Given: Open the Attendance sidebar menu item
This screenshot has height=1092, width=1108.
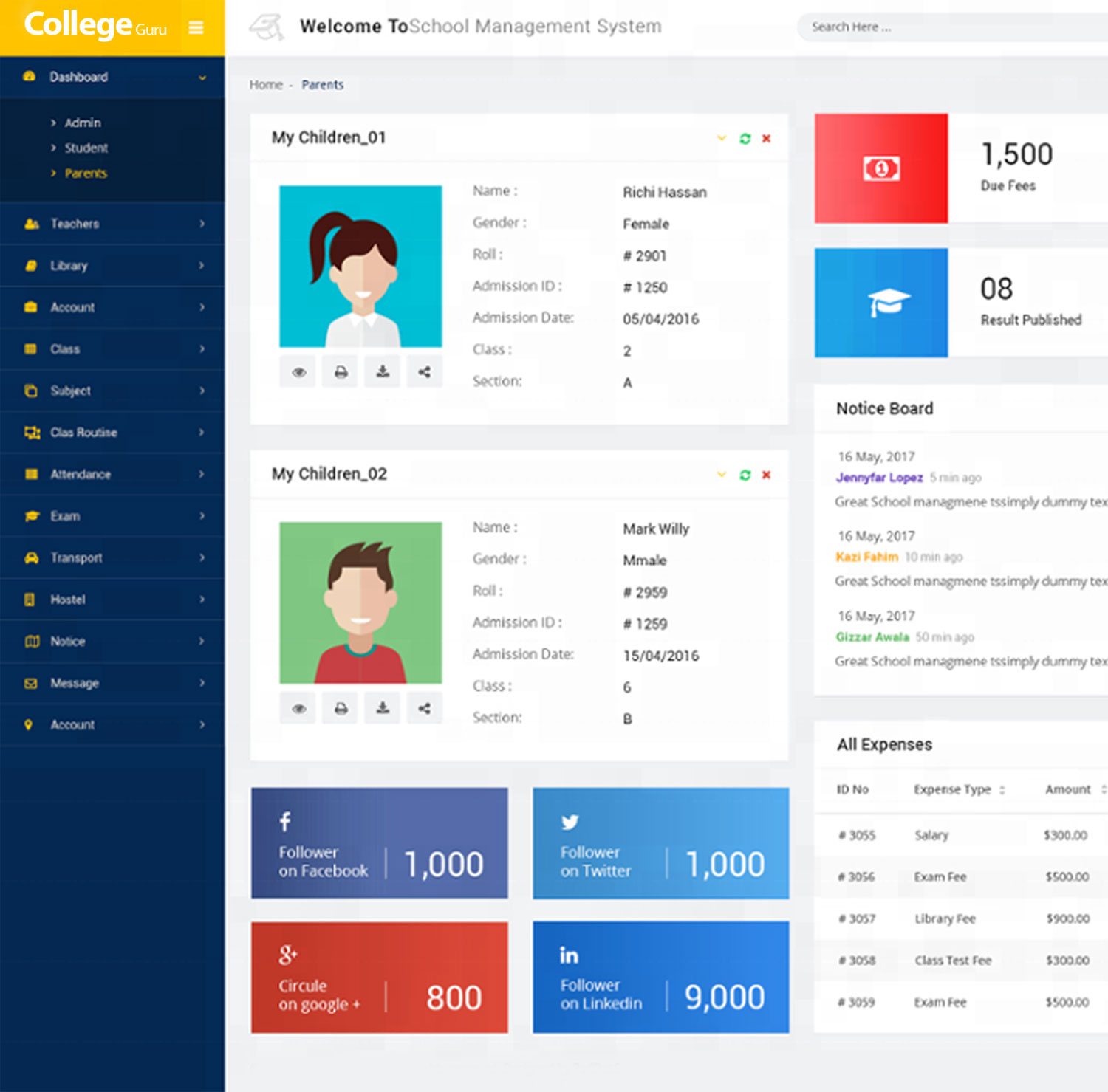Looking at the screenshot, I should [81, 475].
